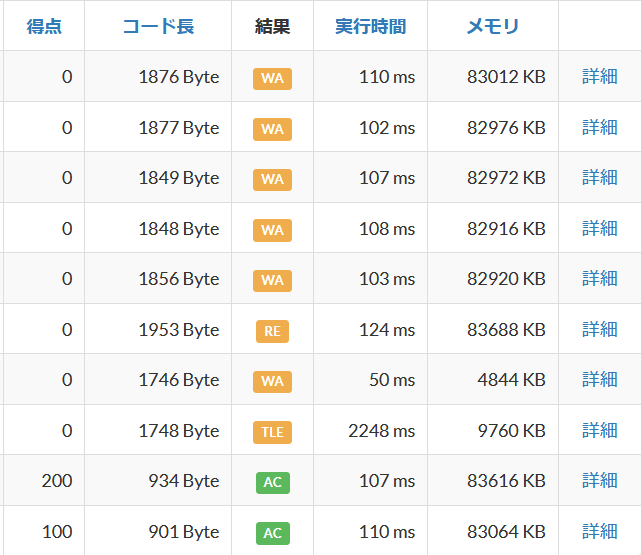This screenshot has height=555, width=641.
Task: Select the 83616 KB memory cell
Action: (x=493, y=480)
